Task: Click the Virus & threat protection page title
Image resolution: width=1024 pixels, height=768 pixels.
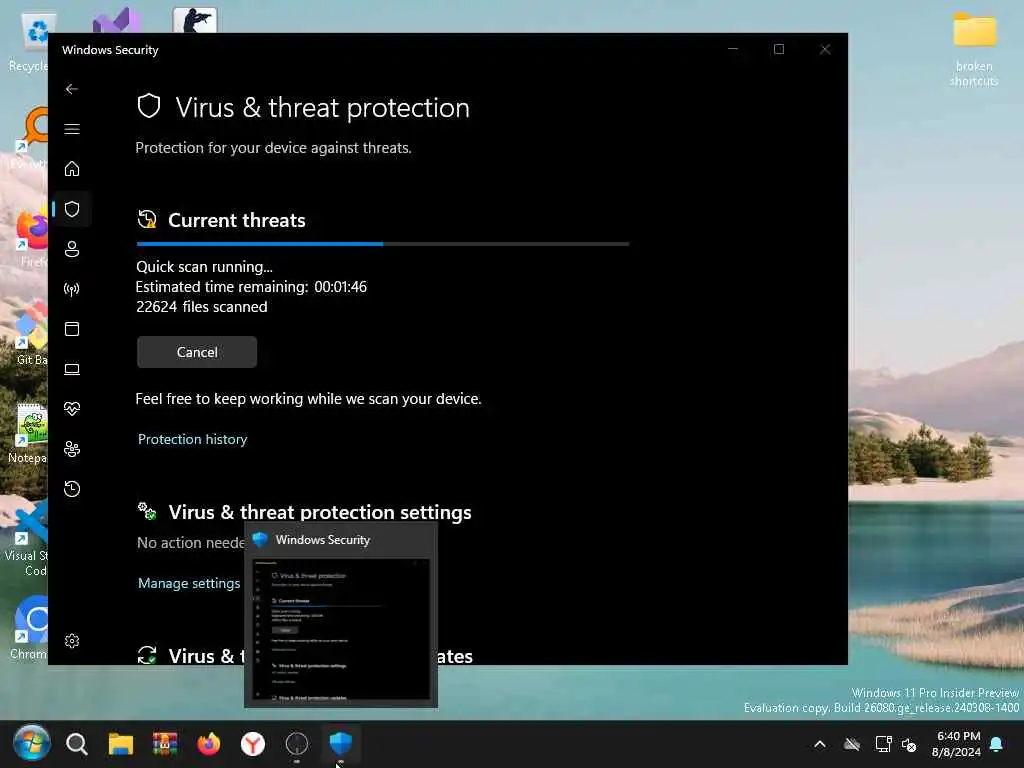Action: (x=323, y=108)
